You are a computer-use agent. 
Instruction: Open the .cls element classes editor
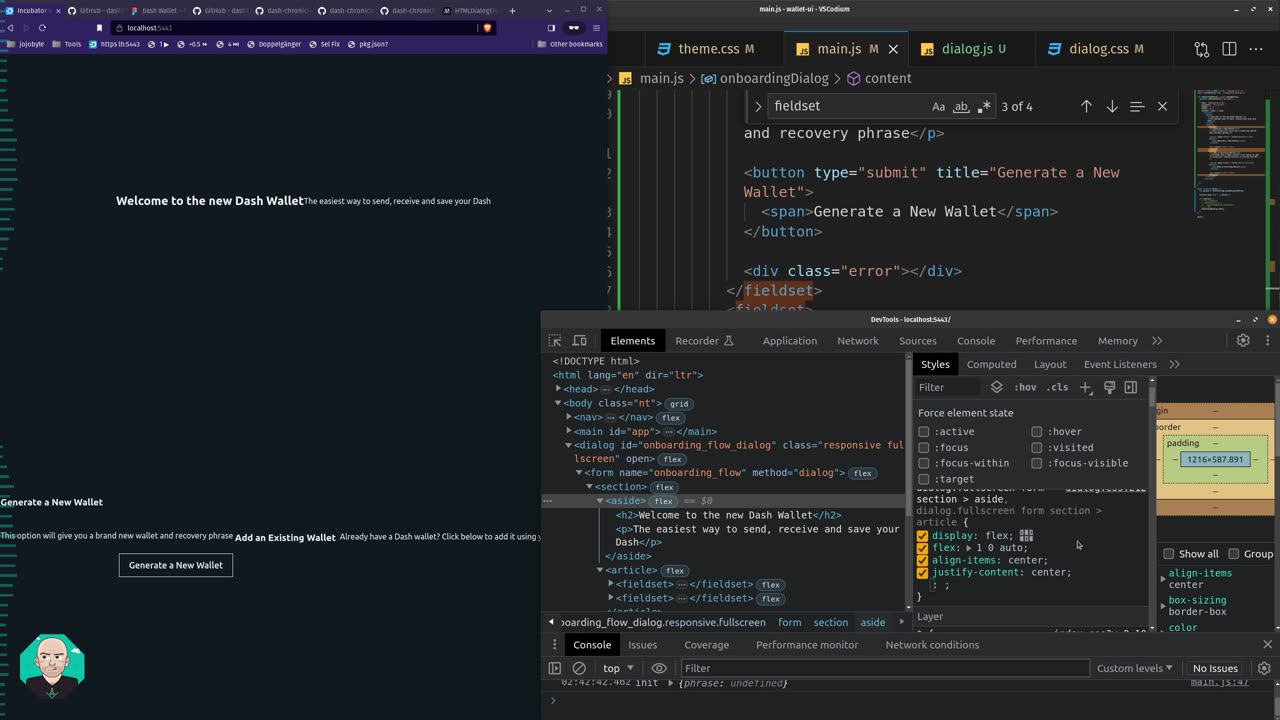tap(1057, 387)
